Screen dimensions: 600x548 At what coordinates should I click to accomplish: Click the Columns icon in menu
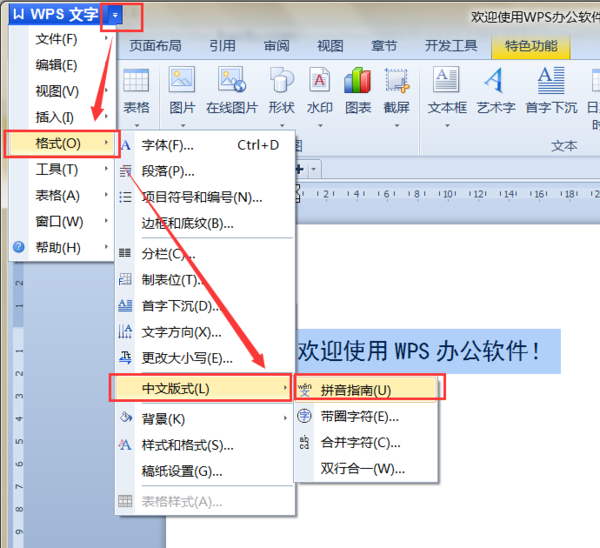point(125,253)
